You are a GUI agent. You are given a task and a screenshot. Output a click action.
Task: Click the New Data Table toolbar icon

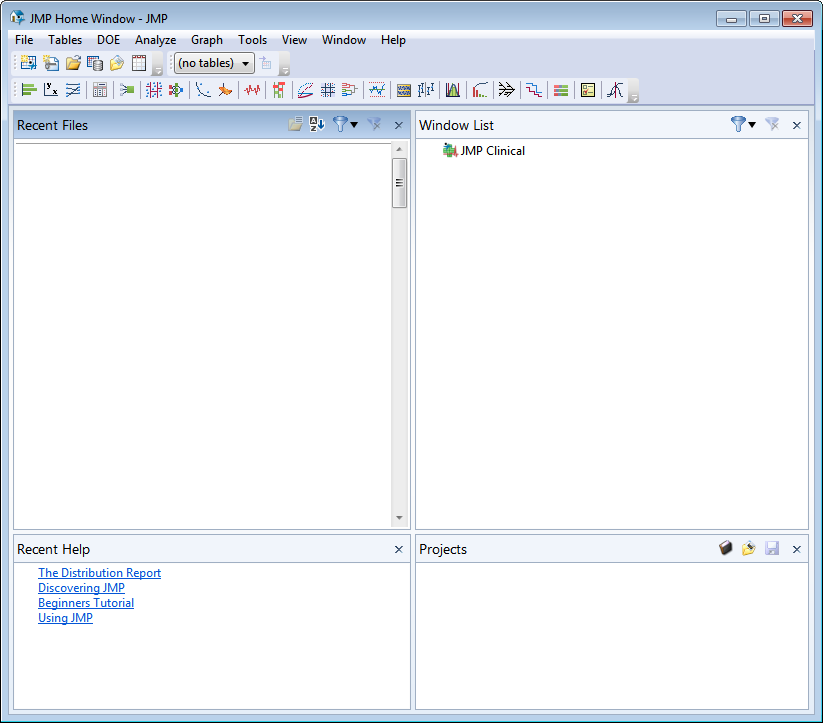28,63
